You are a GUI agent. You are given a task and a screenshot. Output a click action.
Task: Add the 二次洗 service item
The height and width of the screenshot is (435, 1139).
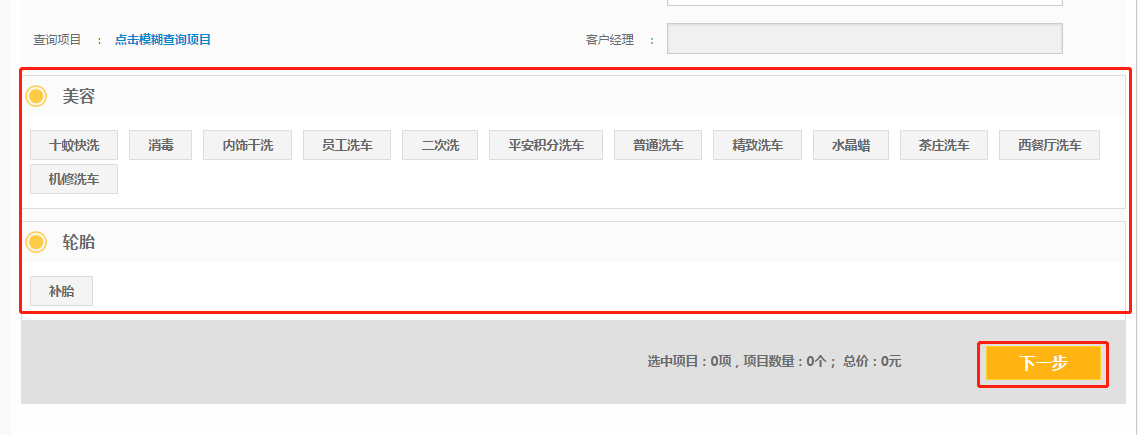click(x=440, y=145)
